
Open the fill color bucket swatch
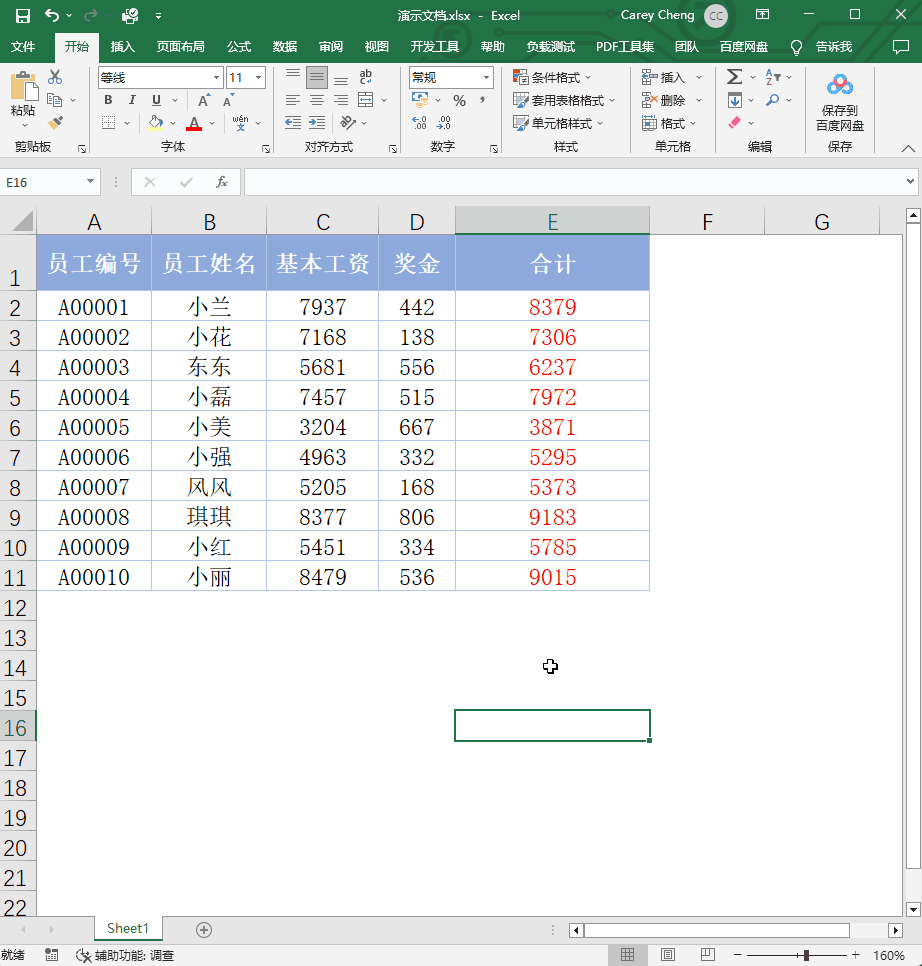(156, 123)
